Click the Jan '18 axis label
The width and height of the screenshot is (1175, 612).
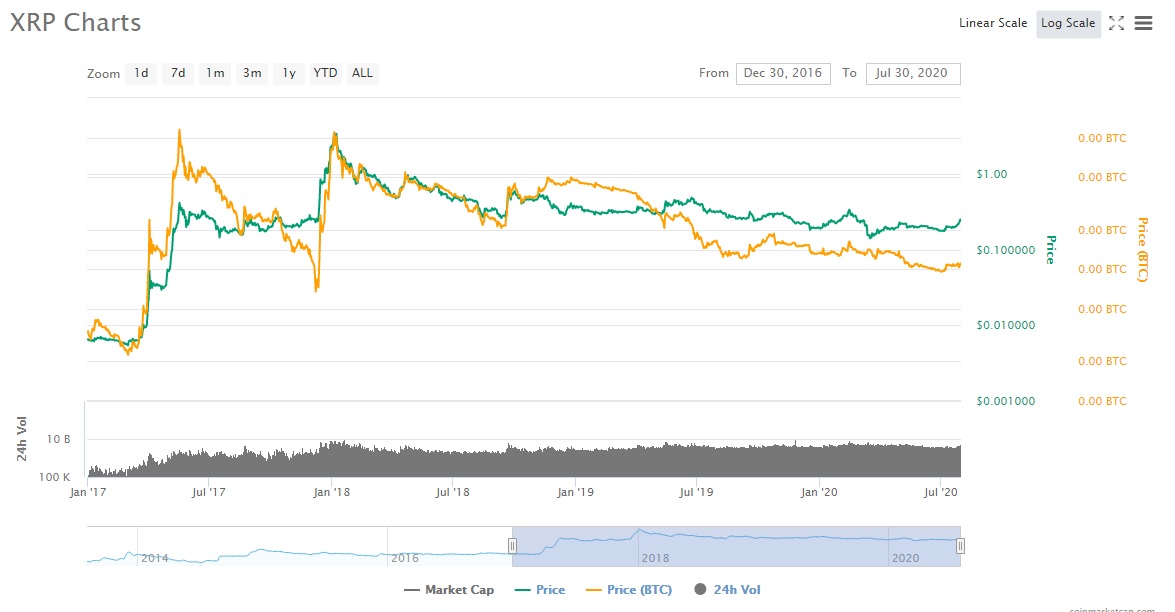tap(331, 492)
